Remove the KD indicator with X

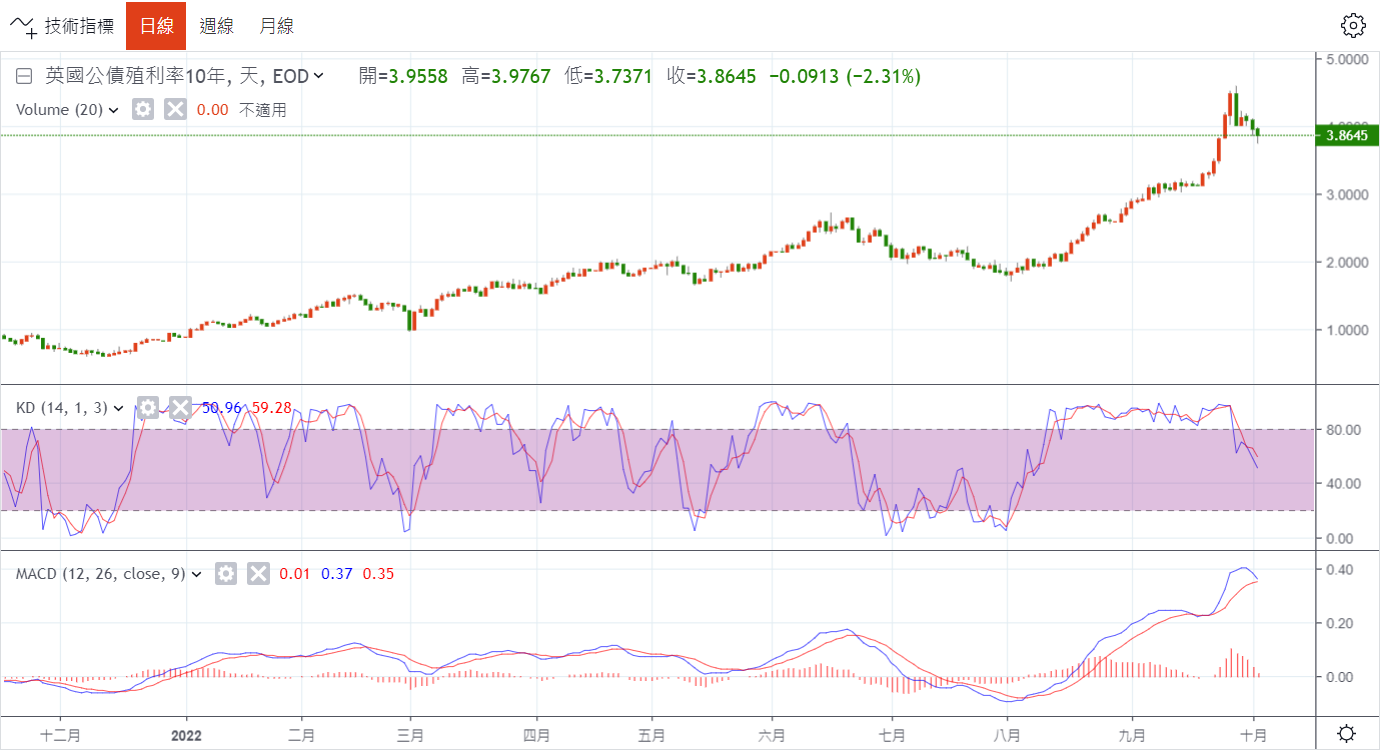tap(180, 408)
